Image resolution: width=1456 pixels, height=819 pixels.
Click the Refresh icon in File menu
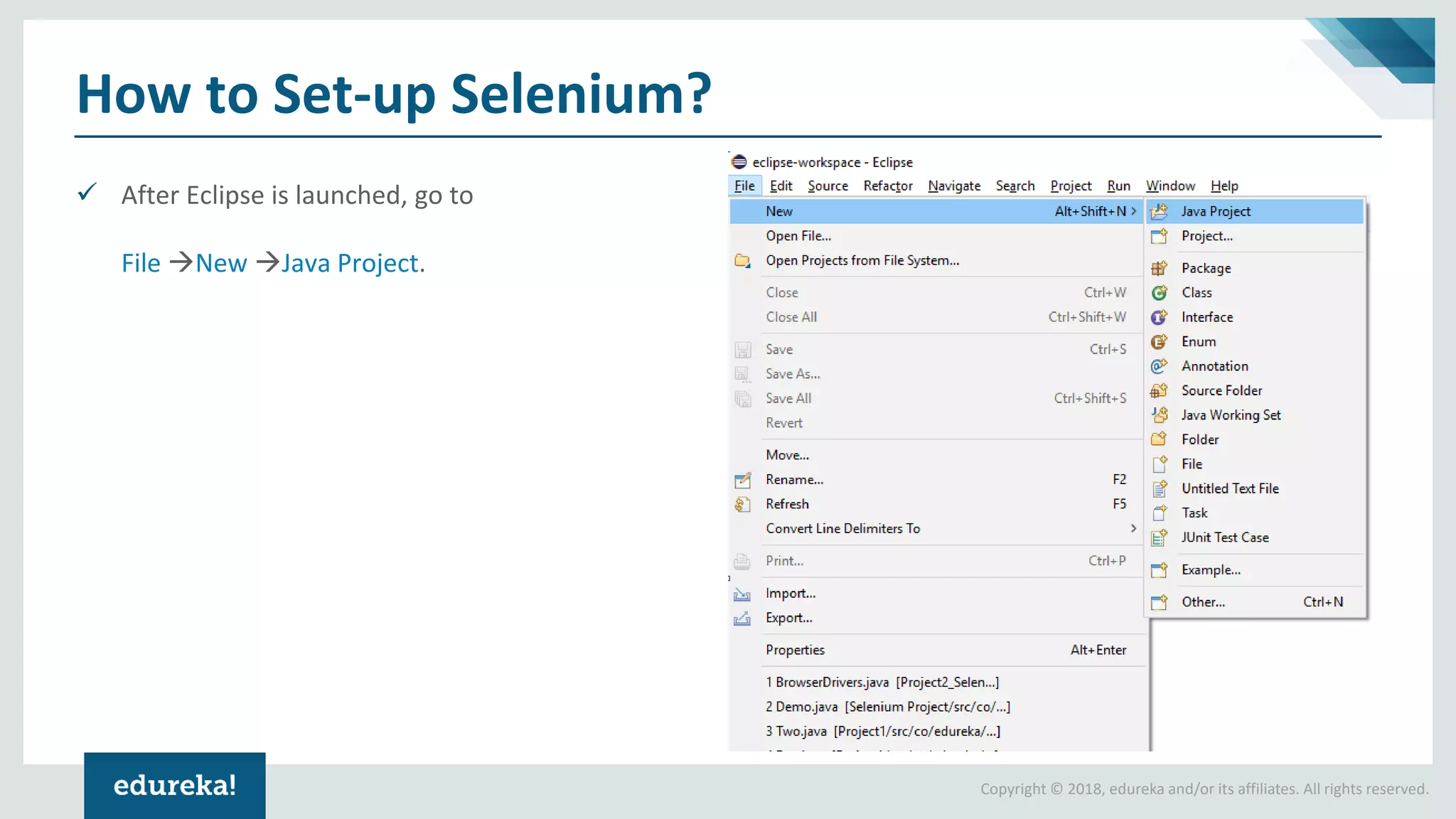tap(742, 504)
